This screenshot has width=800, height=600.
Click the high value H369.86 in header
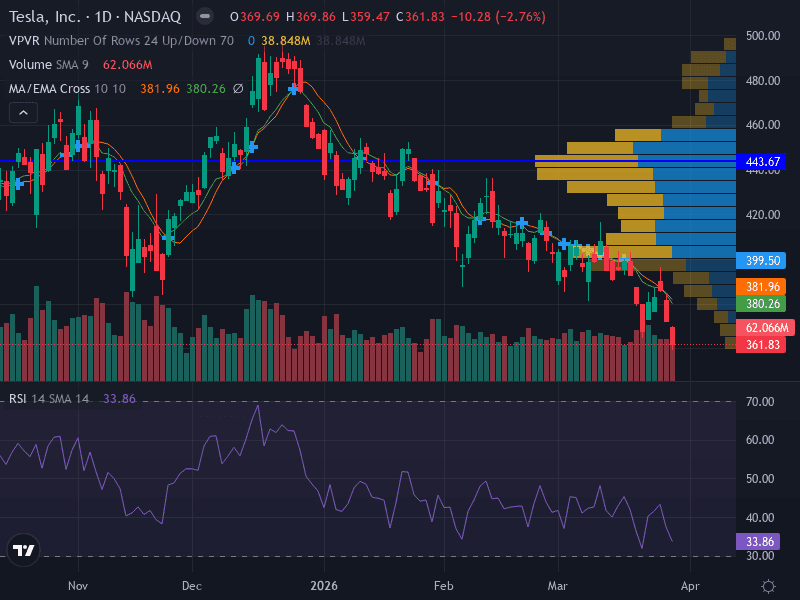point(311,17)
